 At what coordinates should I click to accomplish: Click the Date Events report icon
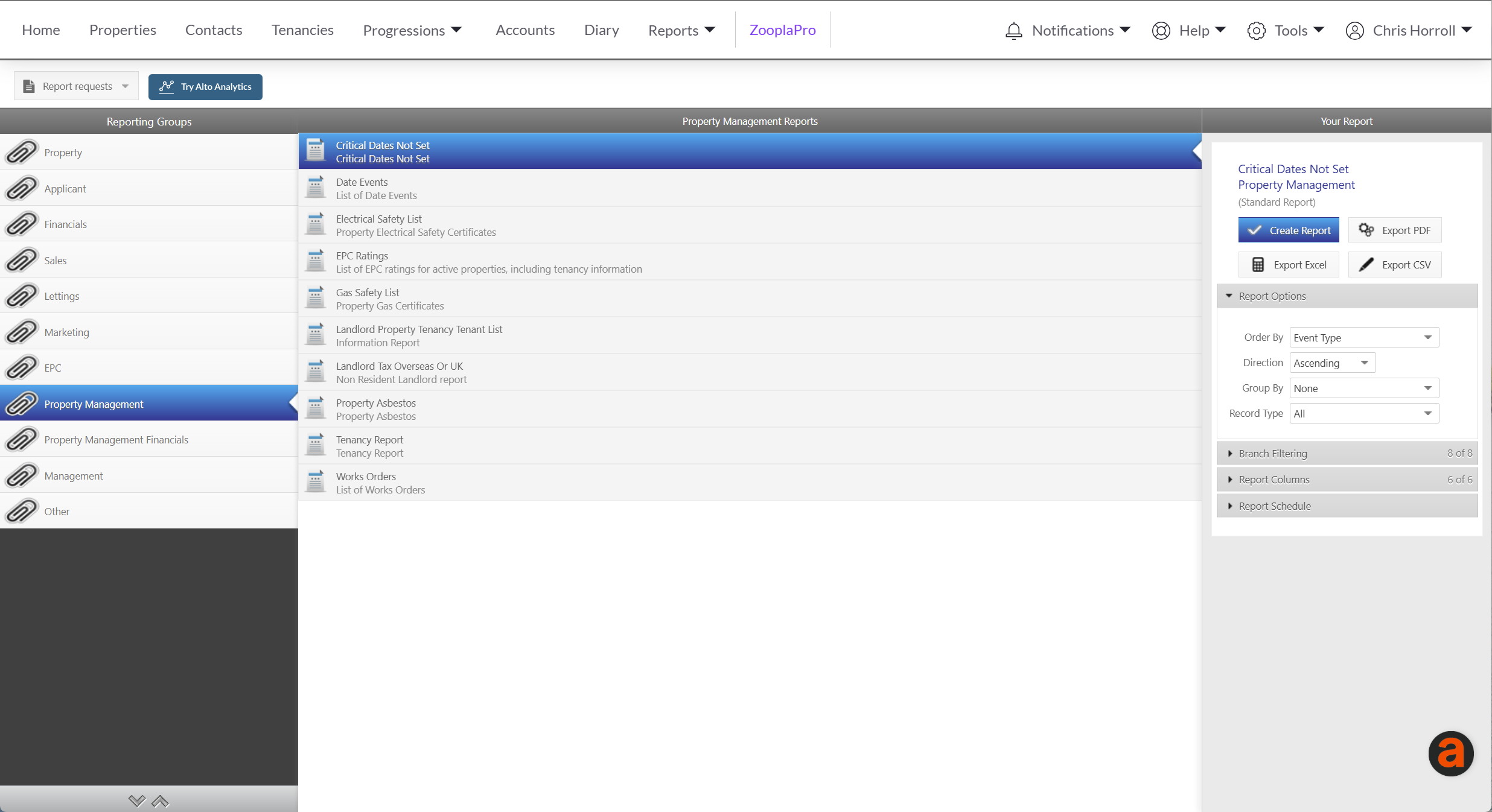(x=315, y=188)
